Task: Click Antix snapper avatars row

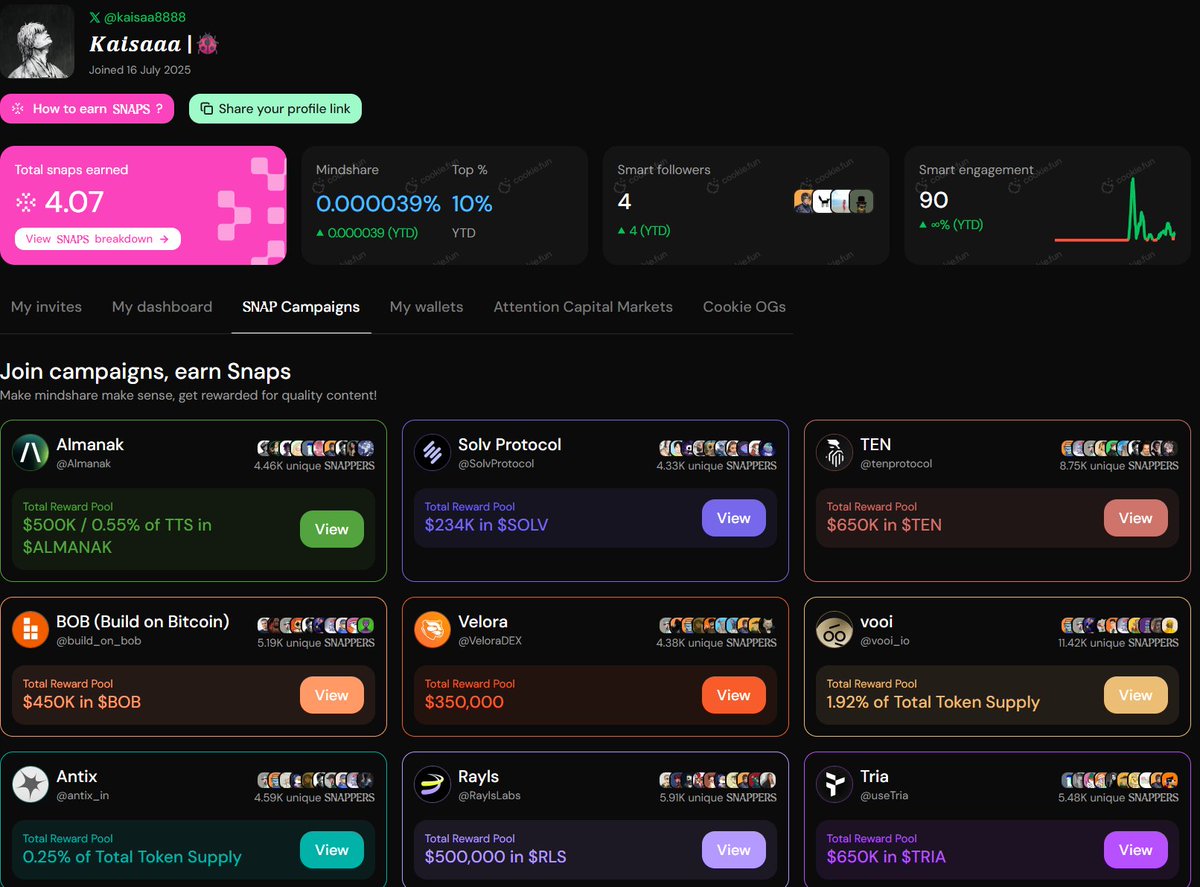Action: tap(316, 780)
